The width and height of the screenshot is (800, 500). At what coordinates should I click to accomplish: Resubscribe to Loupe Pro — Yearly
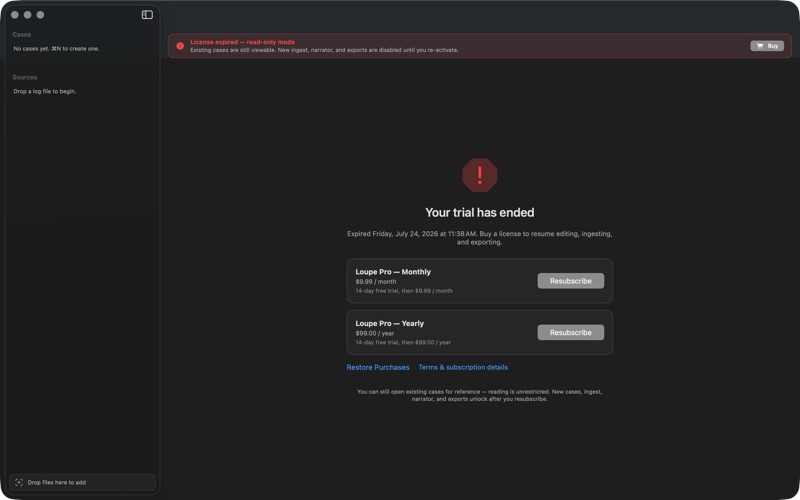tap(570, 332)
